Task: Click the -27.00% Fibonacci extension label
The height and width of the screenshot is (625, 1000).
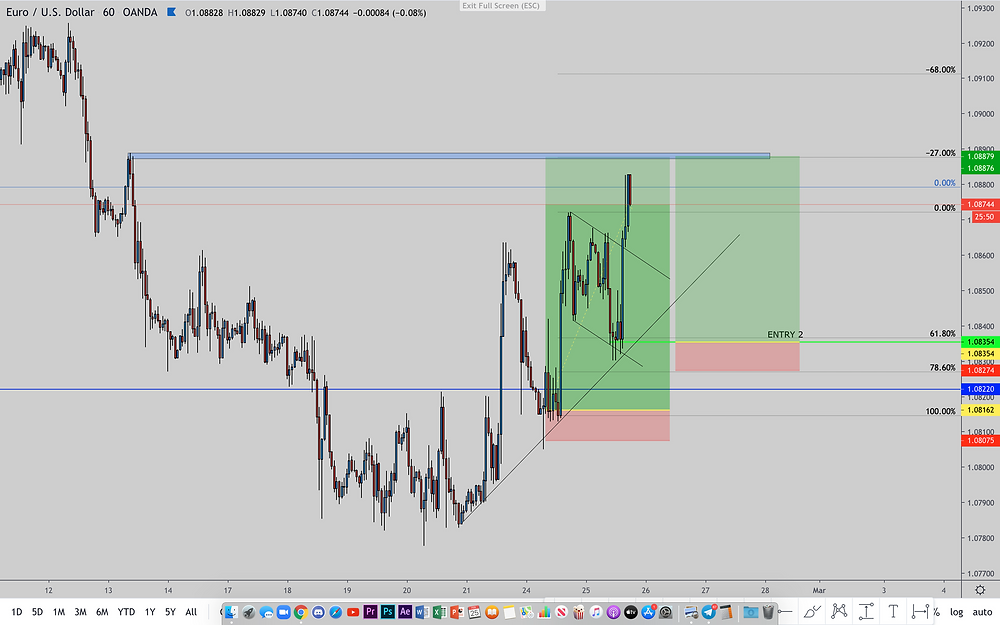Action: [x=941, y=153]
